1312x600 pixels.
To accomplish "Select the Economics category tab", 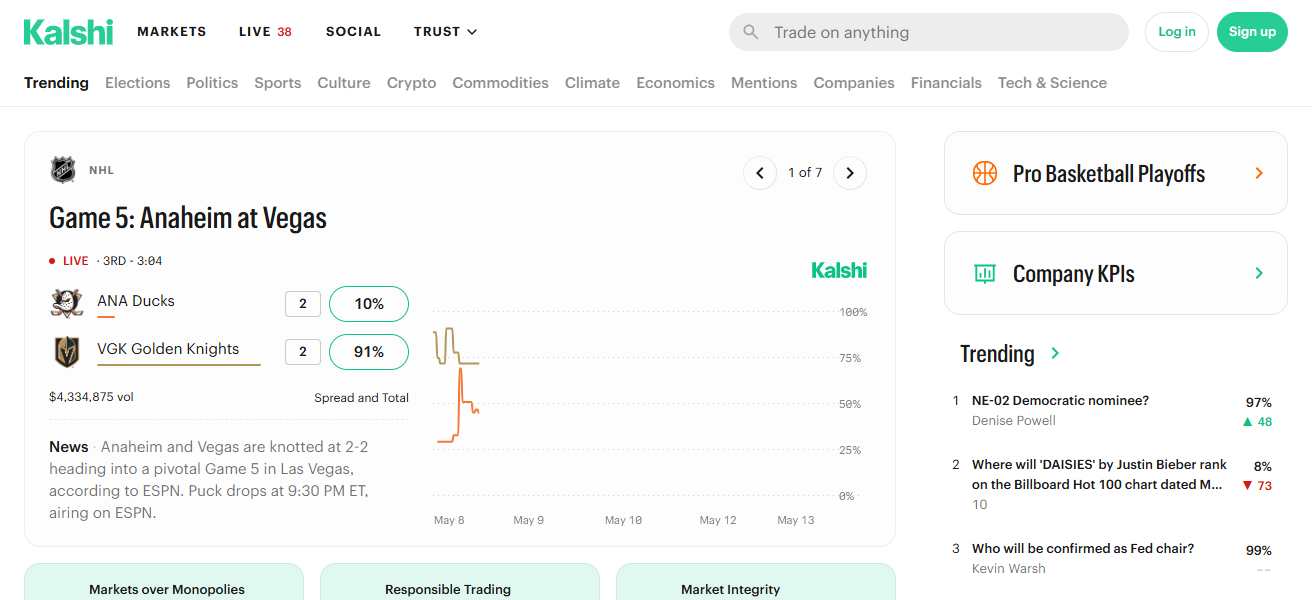I will coord(675,83).
